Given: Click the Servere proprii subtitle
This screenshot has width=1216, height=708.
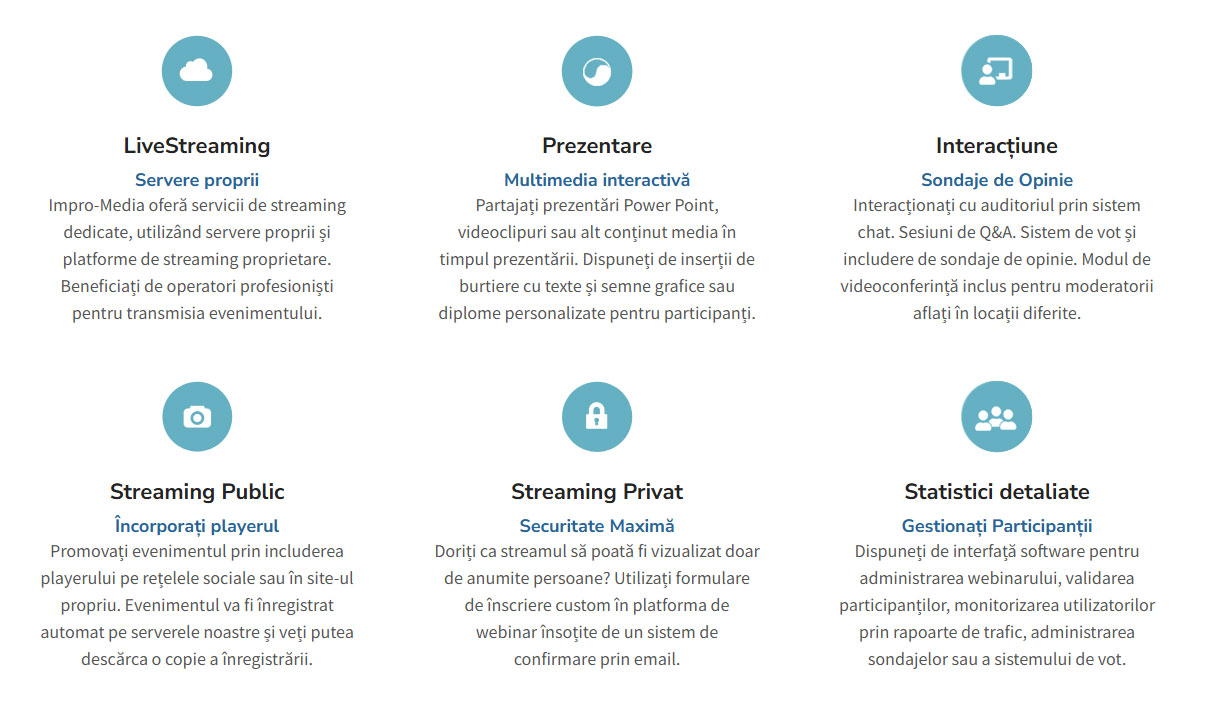Looking at the screenshot, I should point(197,180).
